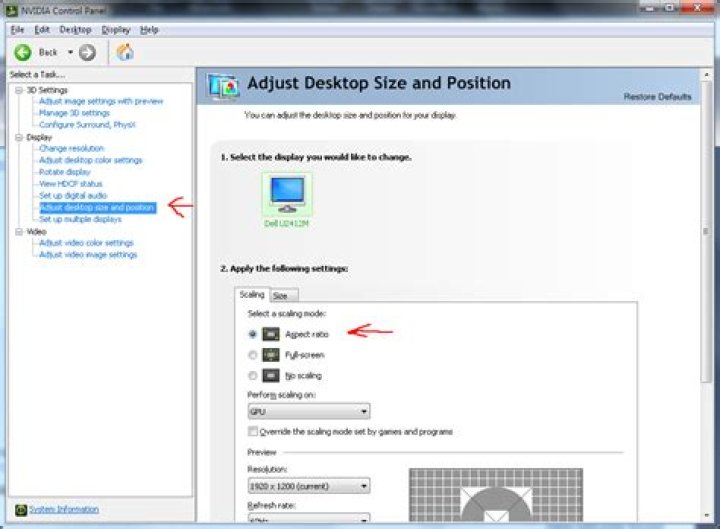Click the green Back arrow icon
The image size is (720, 529).
22,52
